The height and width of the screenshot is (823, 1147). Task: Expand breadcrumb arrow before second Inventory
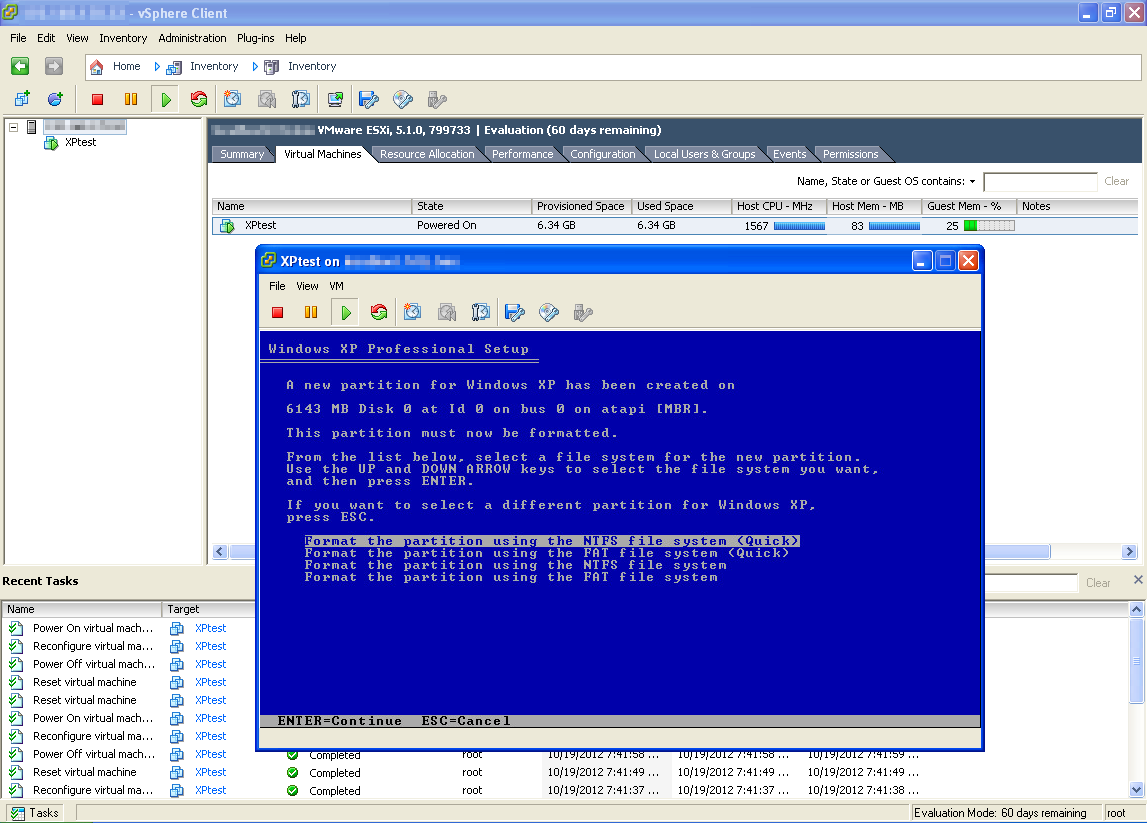pos(255,67)
